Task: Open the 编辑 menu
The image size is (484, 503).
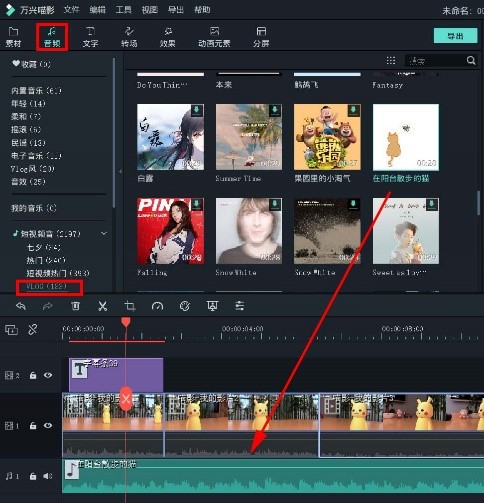Action: click(x=97, y=10)
